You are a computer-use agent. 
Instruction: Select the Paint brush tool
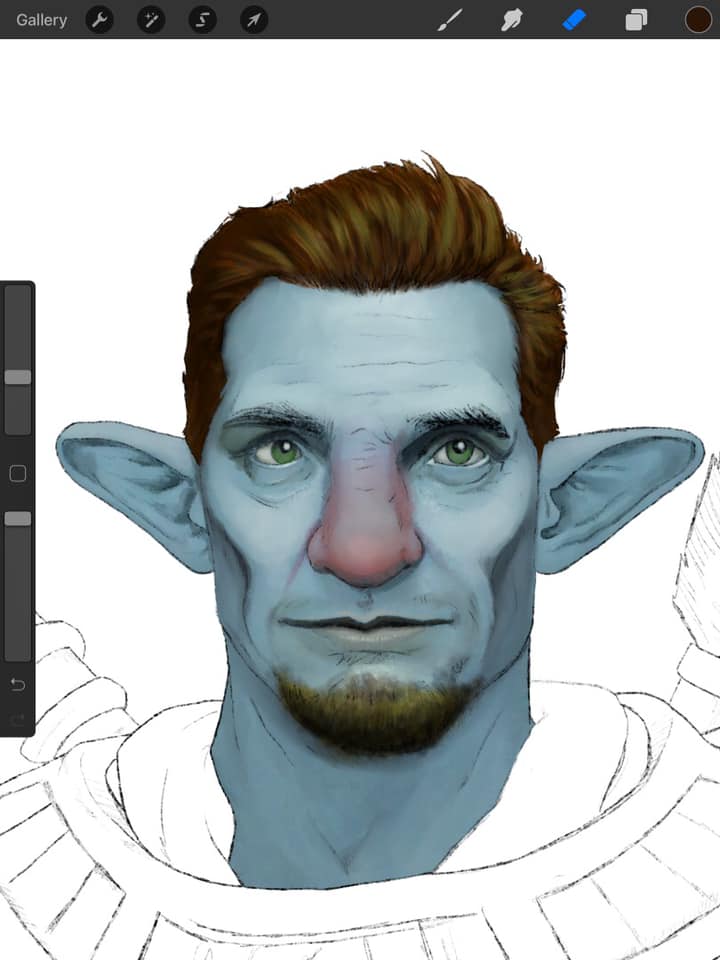point(450,20)
